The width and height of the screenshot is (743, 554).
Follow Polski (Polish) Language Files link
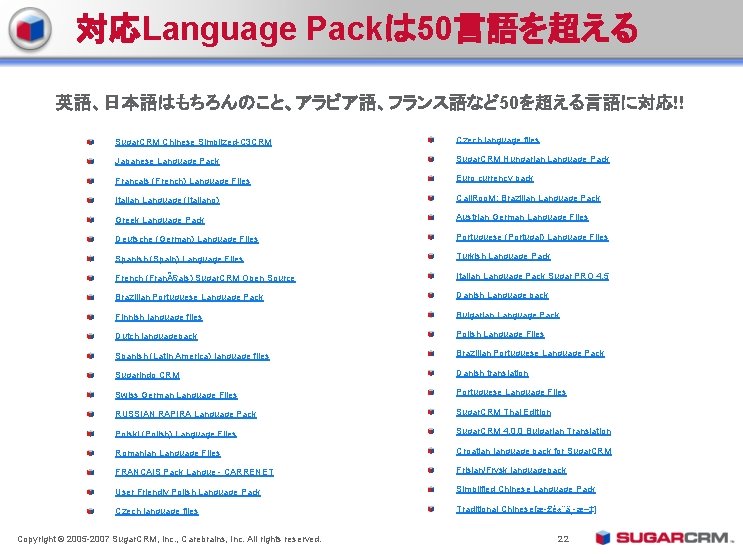[176, 434]
